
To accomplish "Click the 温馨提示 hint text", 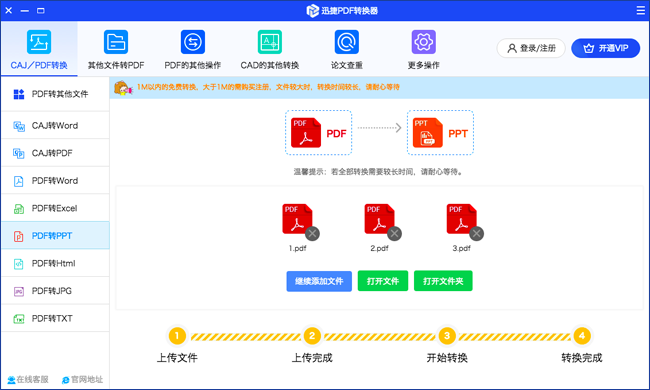I will (x=378, y=172).
